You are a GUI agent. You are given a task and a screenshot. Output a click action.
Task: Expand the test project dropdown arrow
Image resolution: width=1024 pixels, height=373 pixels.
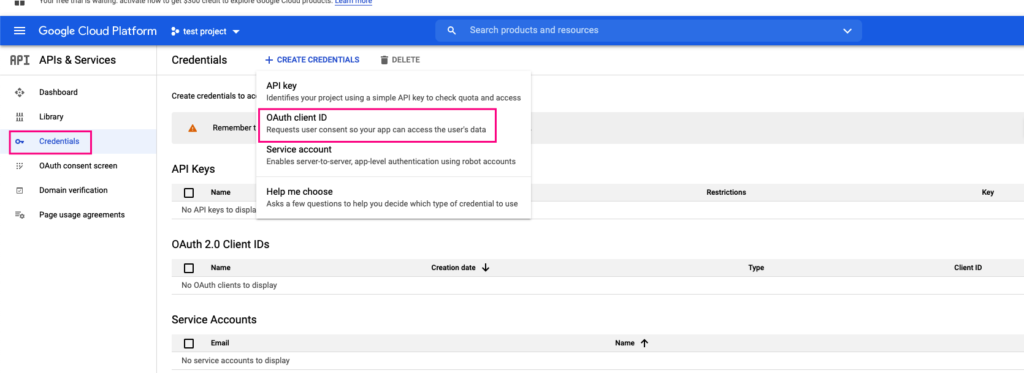[x=236, y=31]
